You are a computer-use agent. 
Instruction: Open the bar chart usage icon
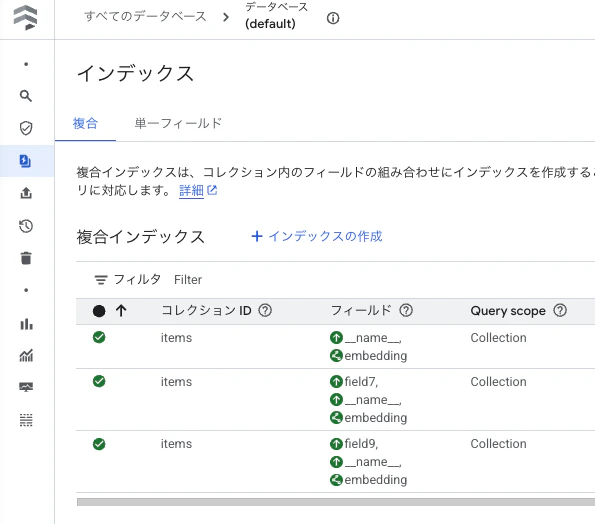click(26, 324)
